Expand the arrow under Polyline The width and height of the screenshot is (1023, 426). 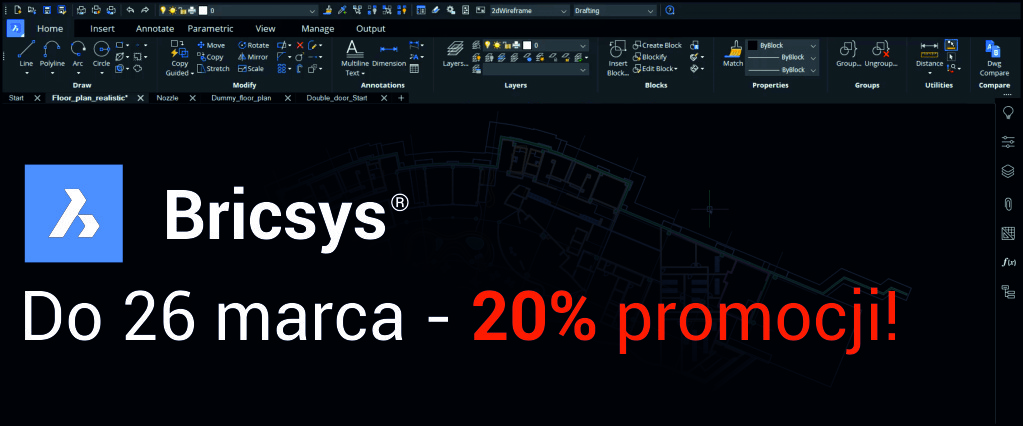[x=52, y=73]
